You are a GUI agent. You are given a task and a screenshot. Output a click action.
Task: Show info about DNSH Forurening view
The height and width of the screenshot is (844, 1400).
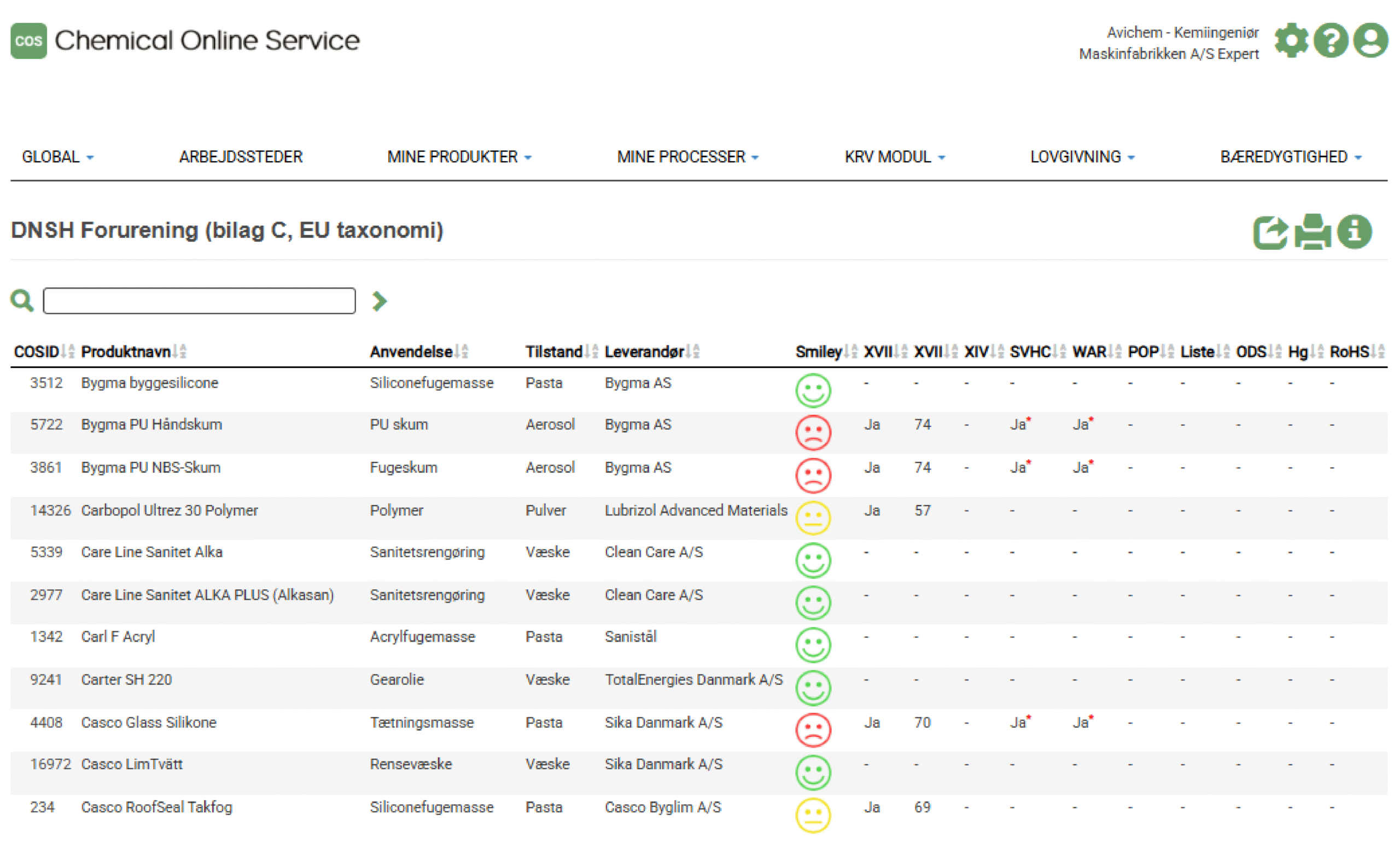[1354, 232]
